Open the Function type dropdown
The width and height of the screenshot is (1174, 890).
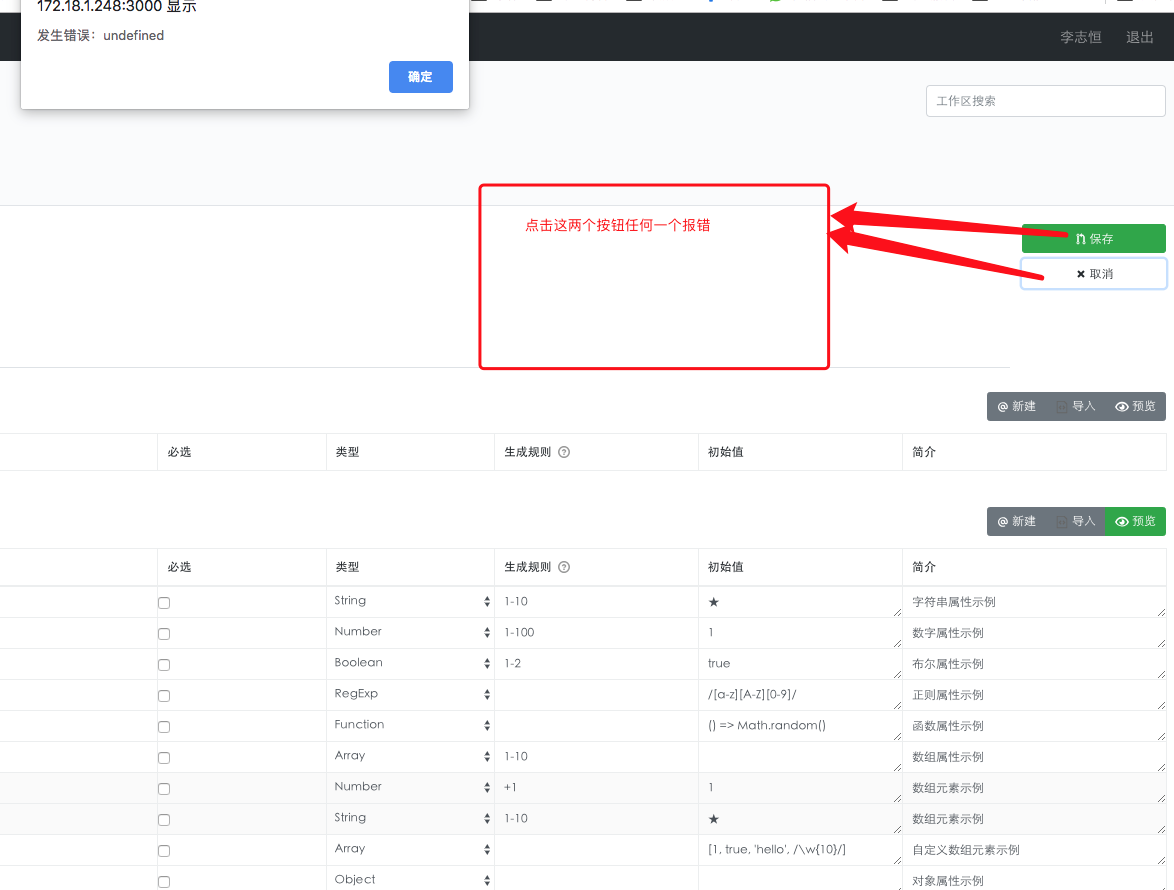coord(410,725)
